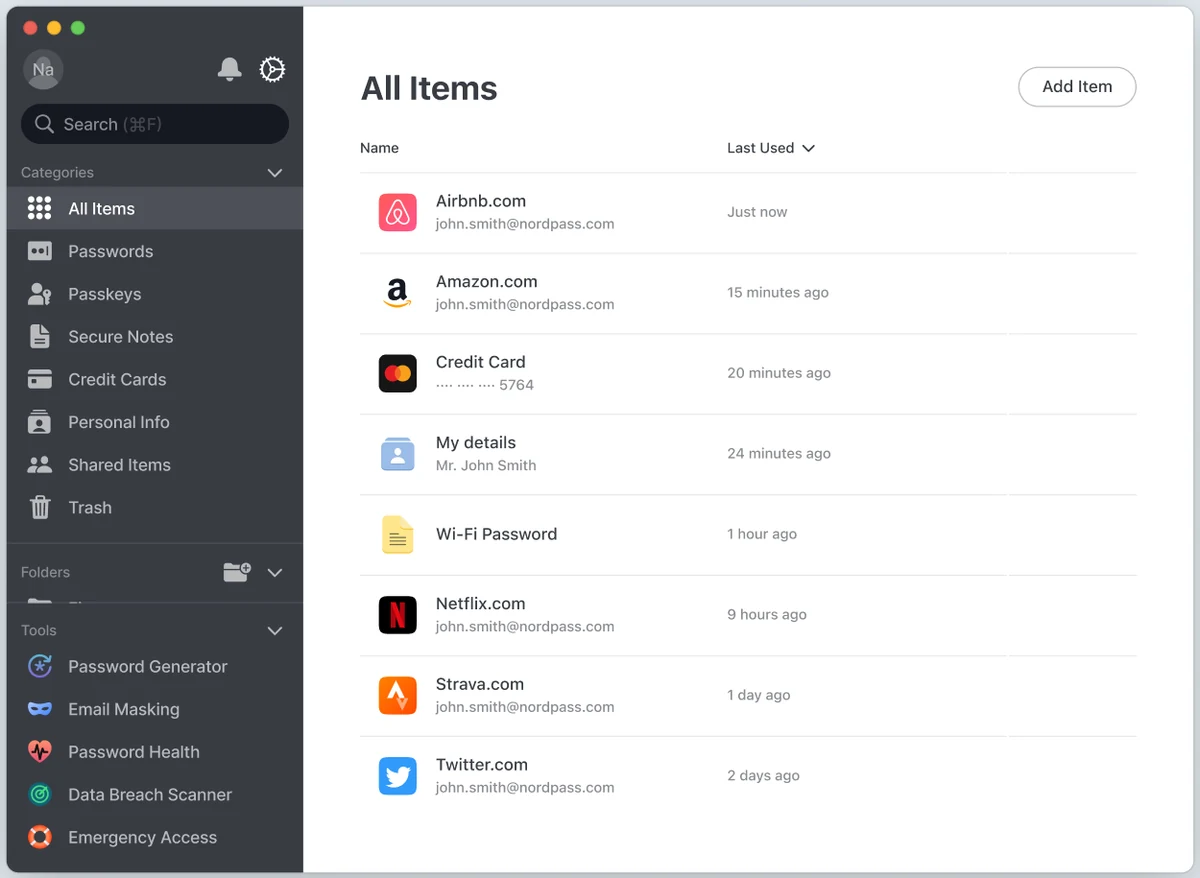Open Email Masking tool label

tap(124, 709)
